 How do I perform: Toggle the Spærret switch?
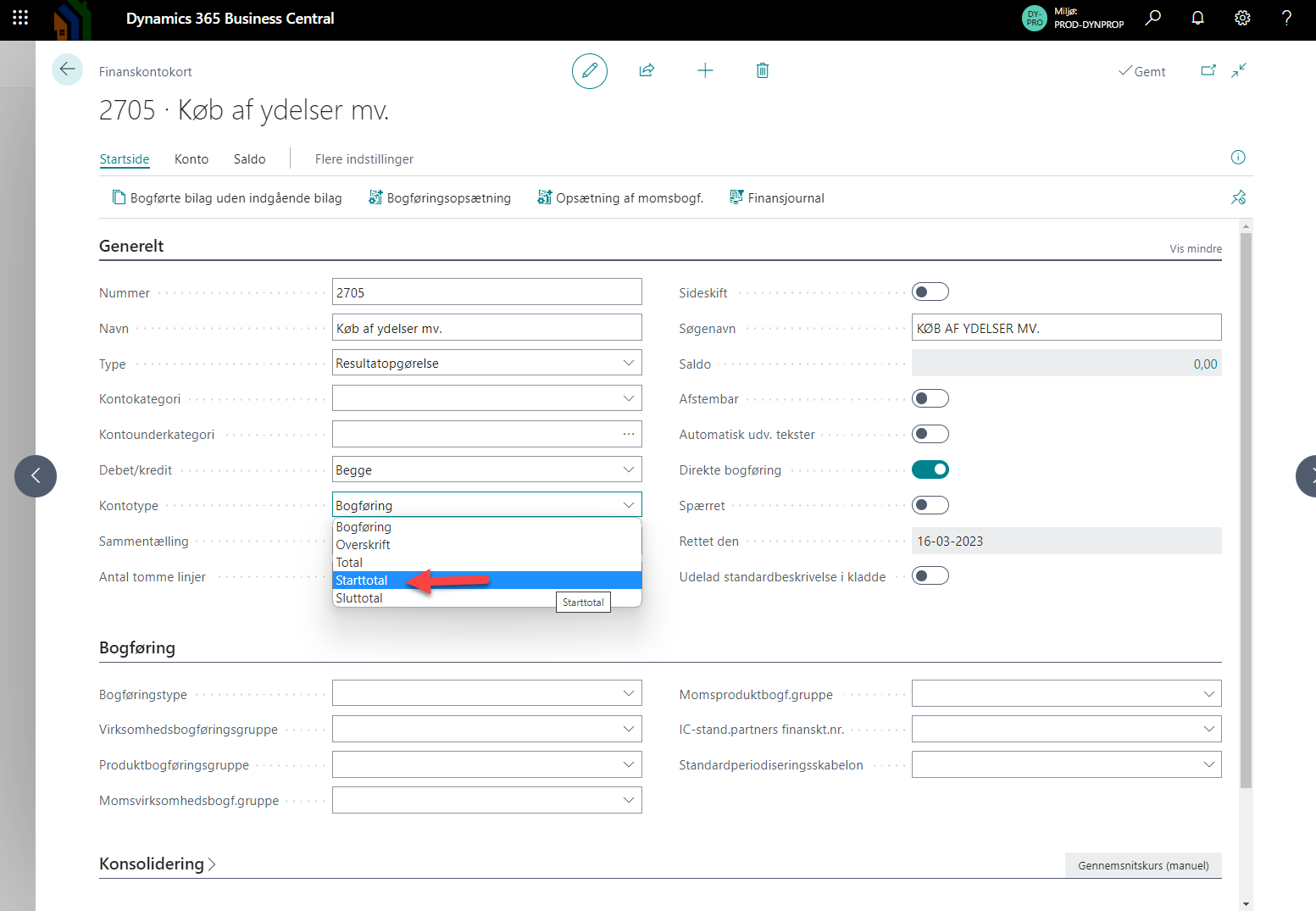pyautogui.click(x=930, y=505)
